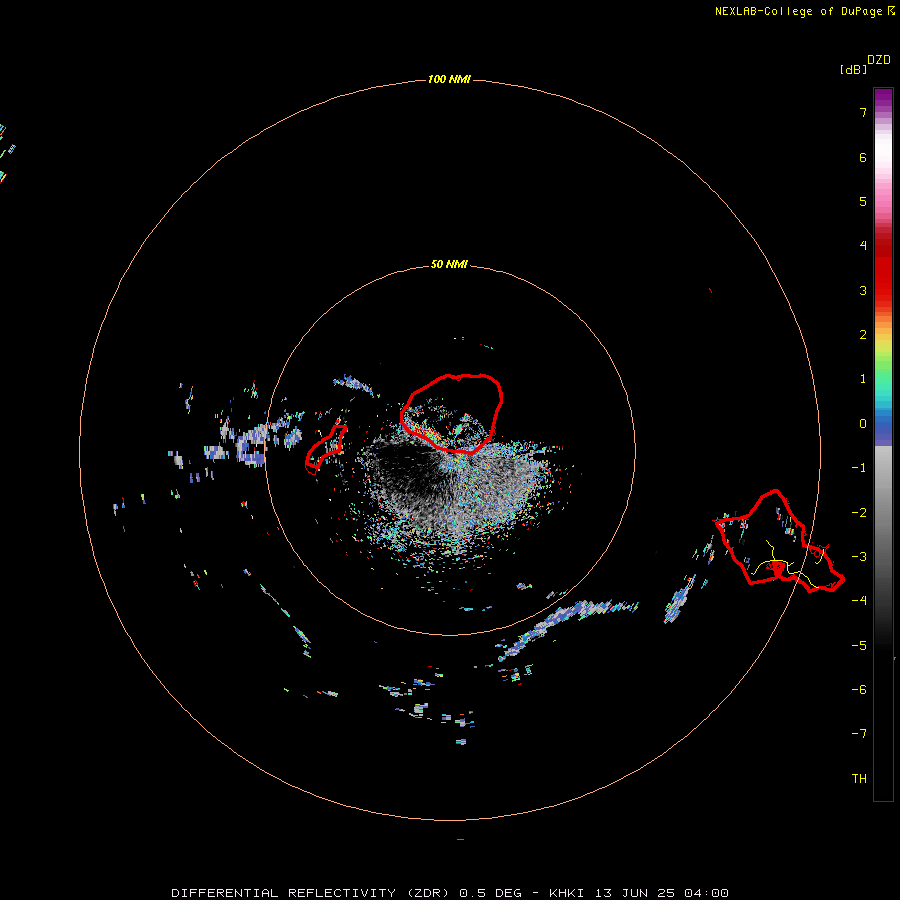900x900 pixels.
Task: Click the small red island outline left of center
Action: pyautogui.click(x=326, y=449)
